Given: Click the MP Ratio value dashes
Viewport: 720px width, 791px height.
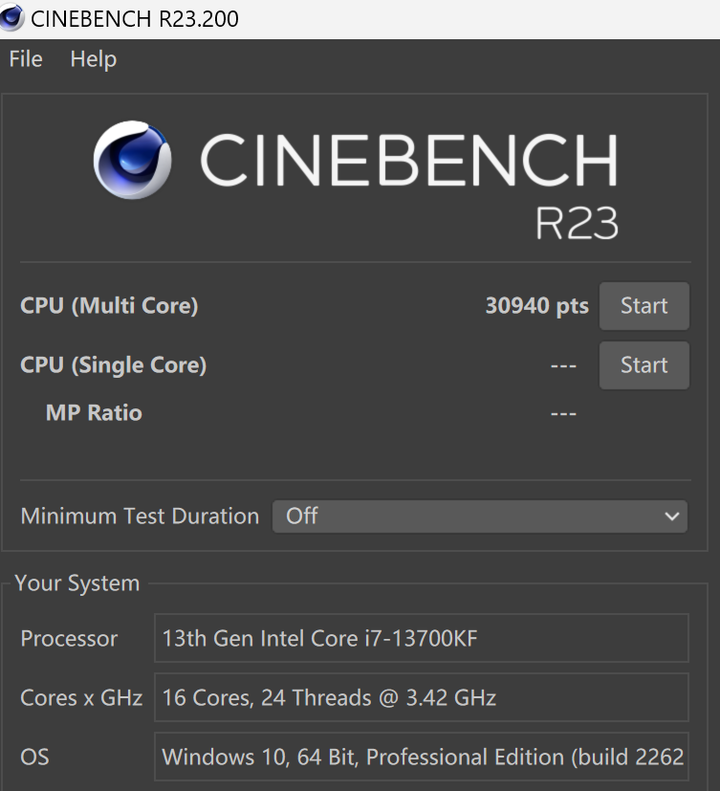Looking at the screenshot, I should (563, 414).
